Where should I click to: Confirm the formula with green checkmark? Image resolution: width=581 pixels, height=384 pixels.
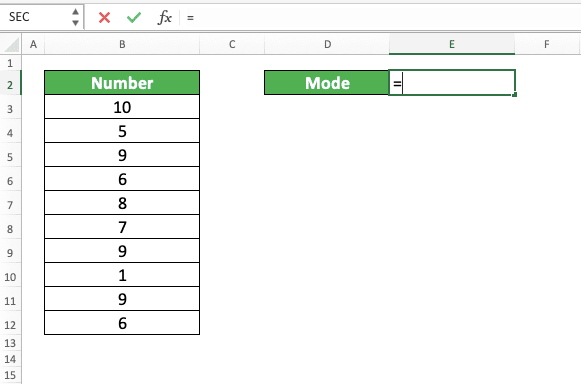(x=134, y=17)
